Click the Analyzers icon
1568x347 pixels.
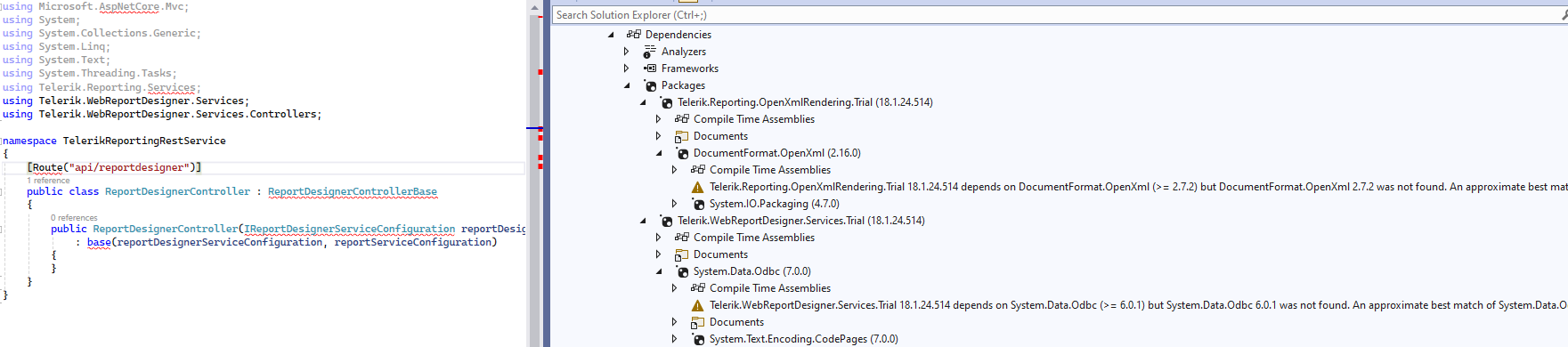click(649, 52)
